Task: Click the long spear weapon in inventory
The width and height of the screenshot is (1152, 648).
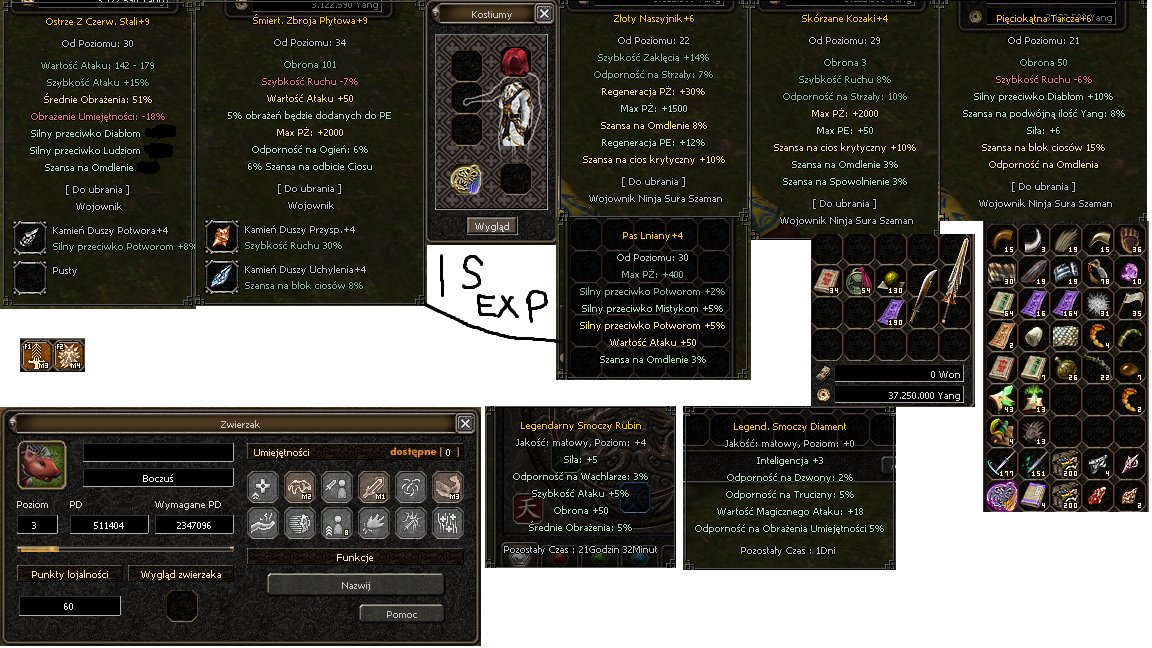Action: click(955, 282)
